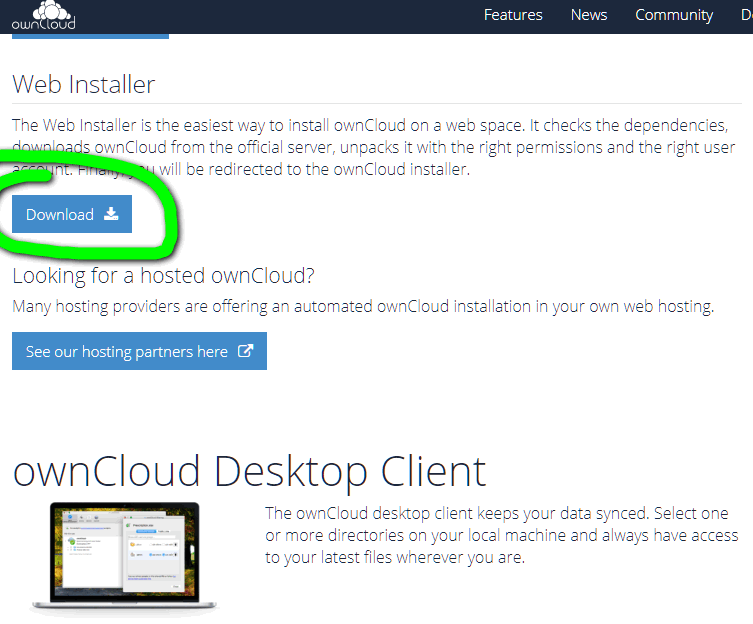Click the ownCloud Desktop Client heading

[x=250, y=472]
